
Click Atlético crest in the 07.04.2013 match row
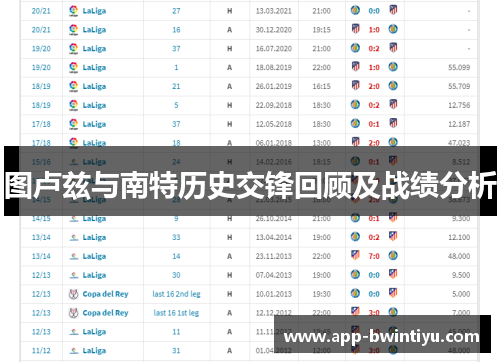tap(393, 274)
